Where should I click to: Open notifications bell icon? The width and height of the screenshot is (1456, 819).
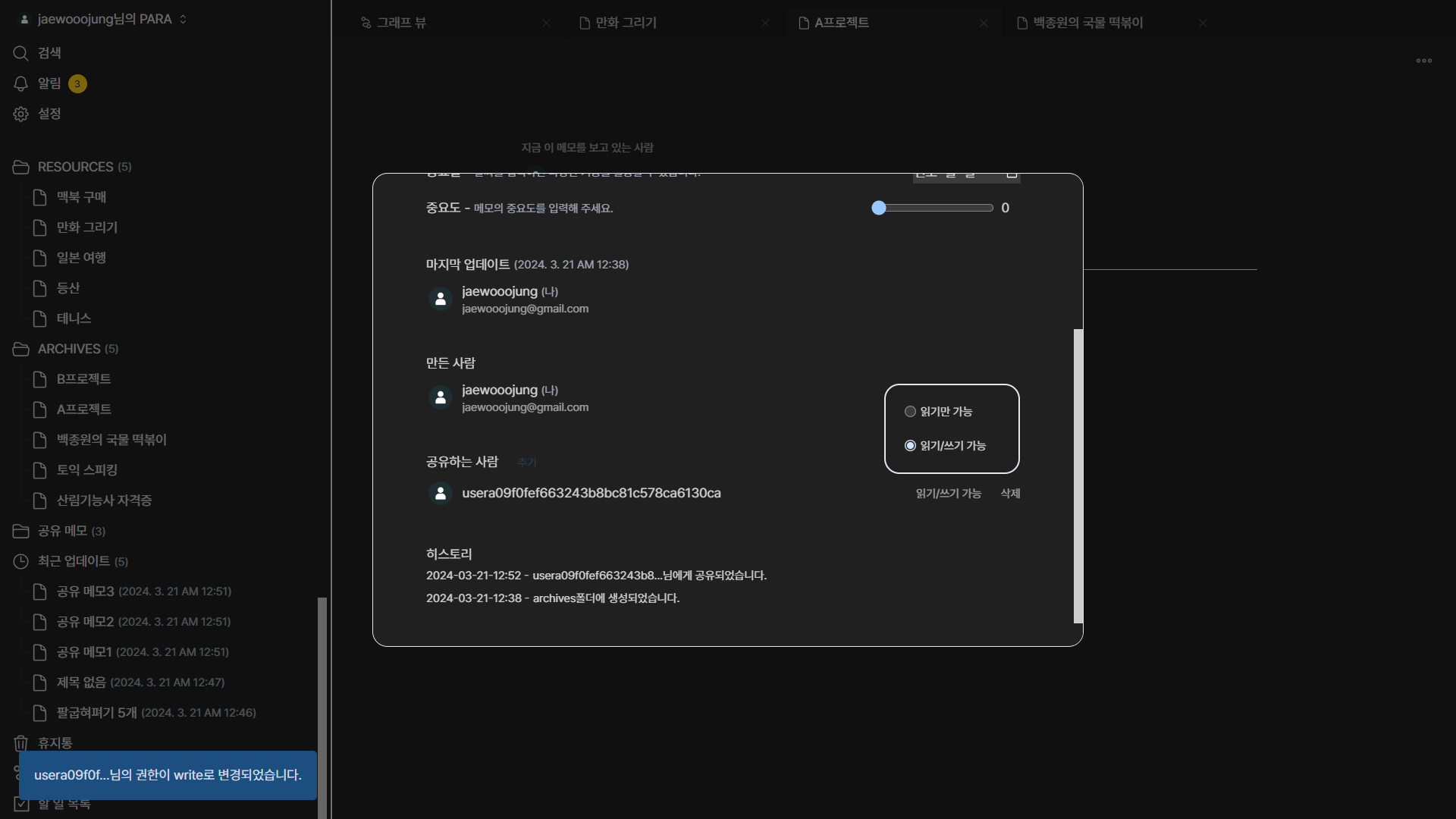point(20,83)
